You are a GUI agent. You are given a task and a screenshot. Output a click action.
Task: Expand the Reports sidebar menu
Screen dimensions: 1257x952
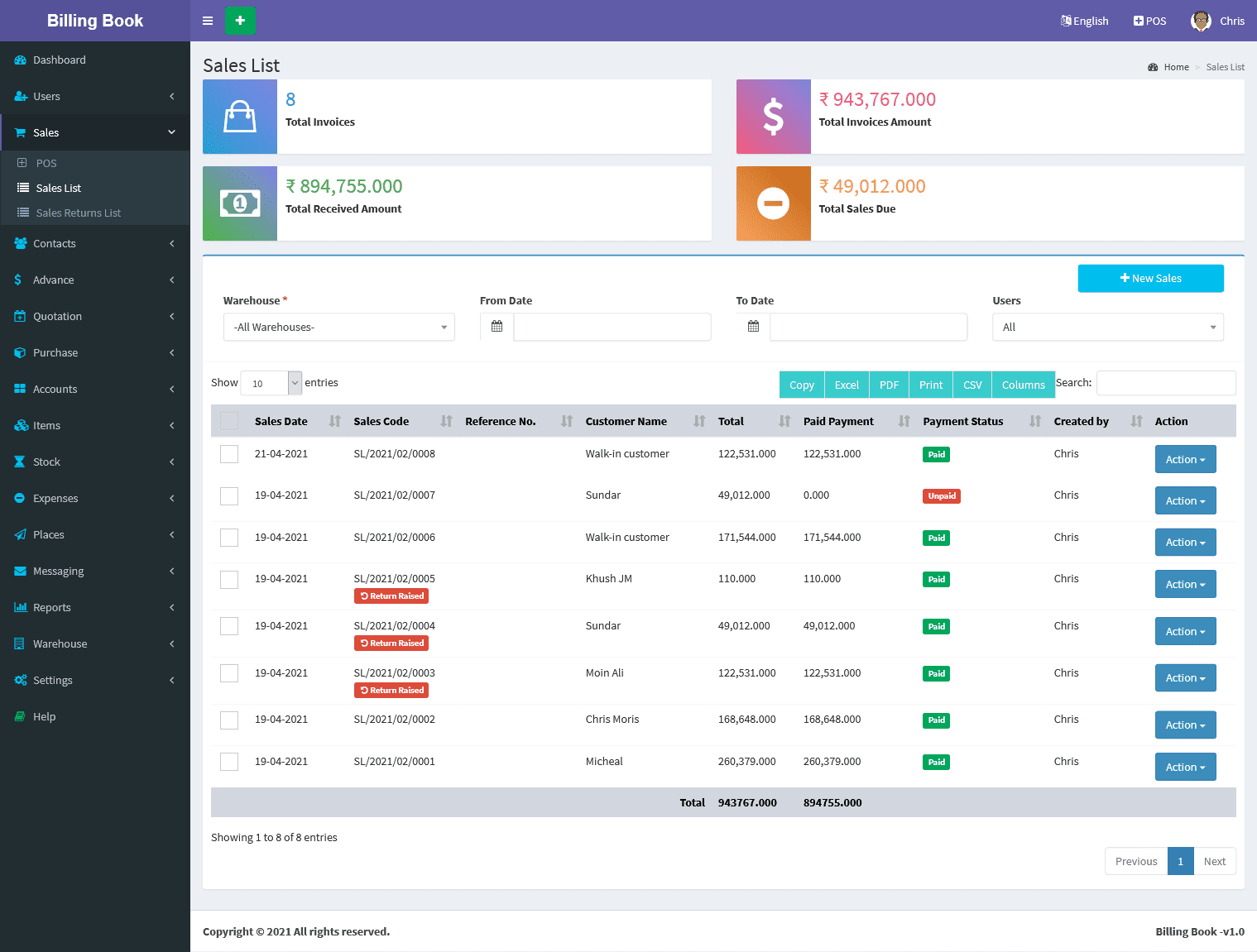pyautogui.click(x=52, y=607)
